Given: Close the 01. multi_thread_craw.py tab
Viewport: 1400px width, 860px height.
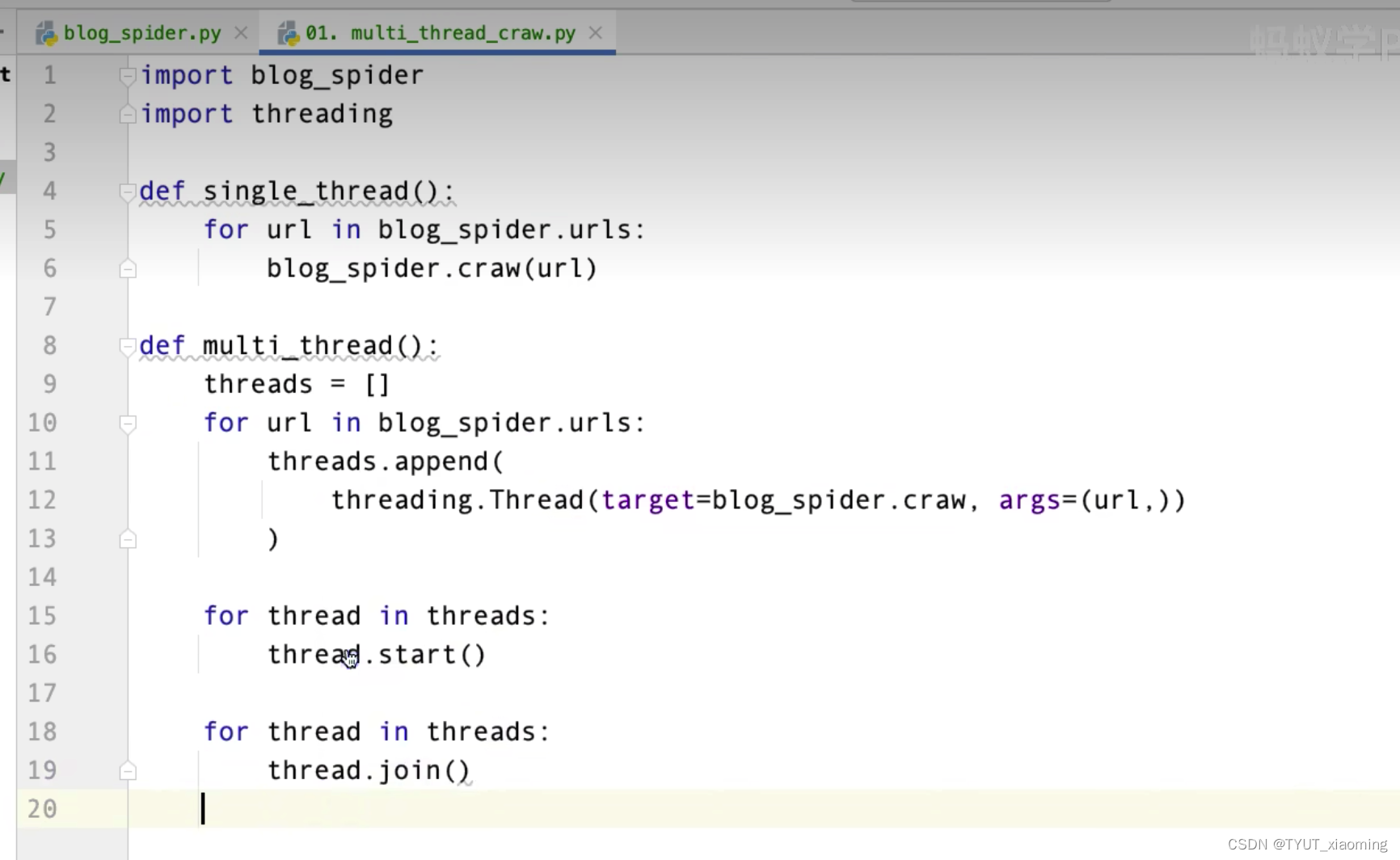Looking at the screenshot, I should [x=596, y=32].
